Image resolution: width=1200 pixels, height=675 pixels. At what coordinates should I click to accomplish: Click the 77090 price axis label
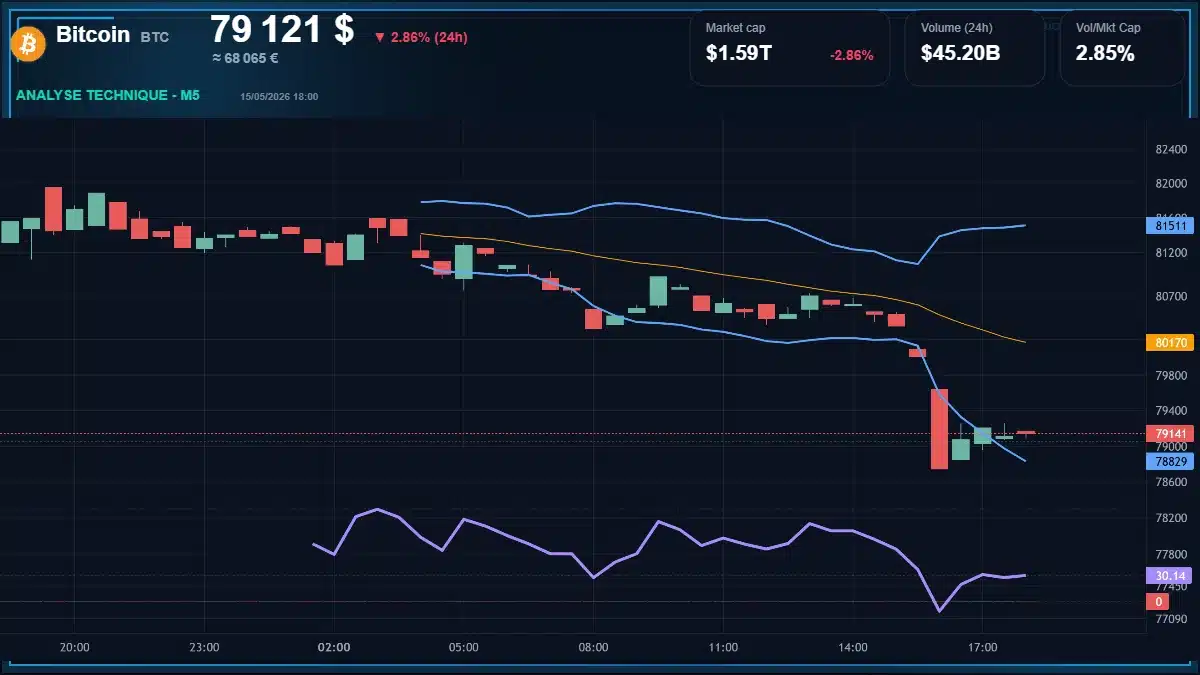tap(1171, 619)
